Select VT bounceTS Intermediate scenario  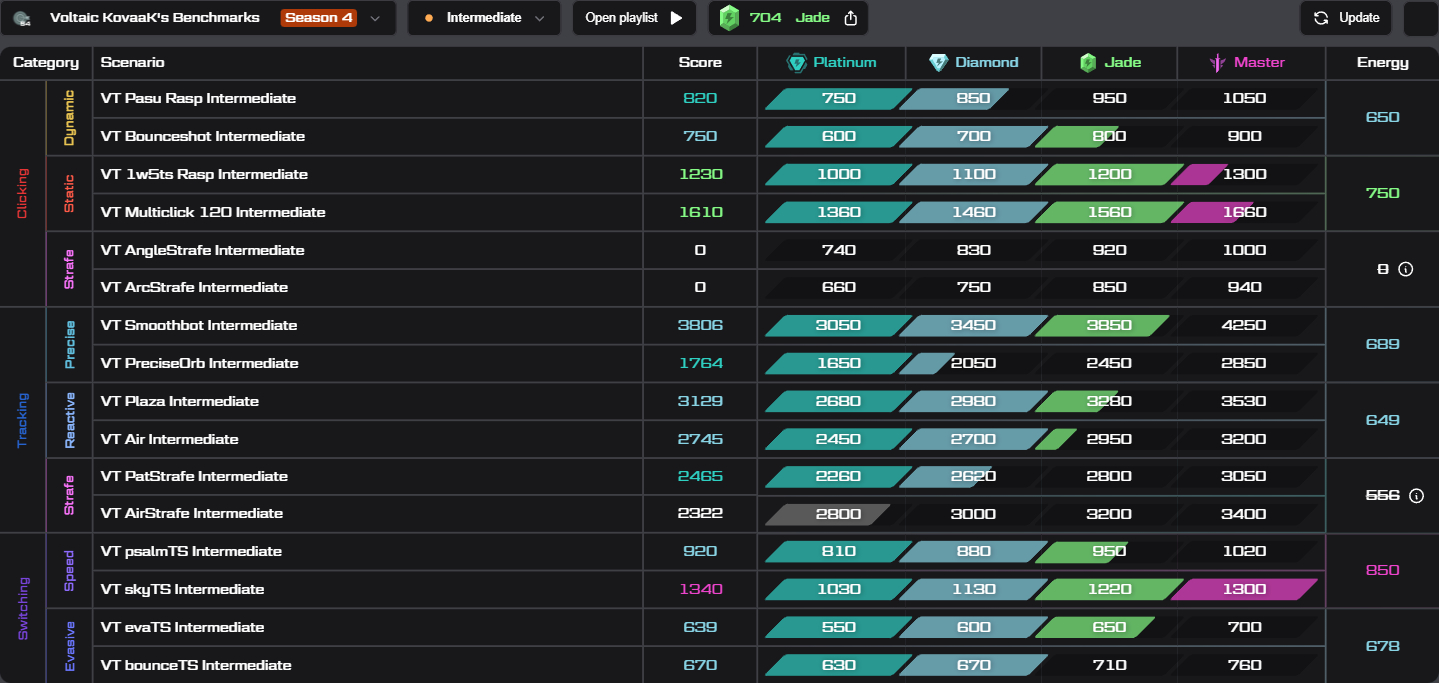(x=196, y=666)
